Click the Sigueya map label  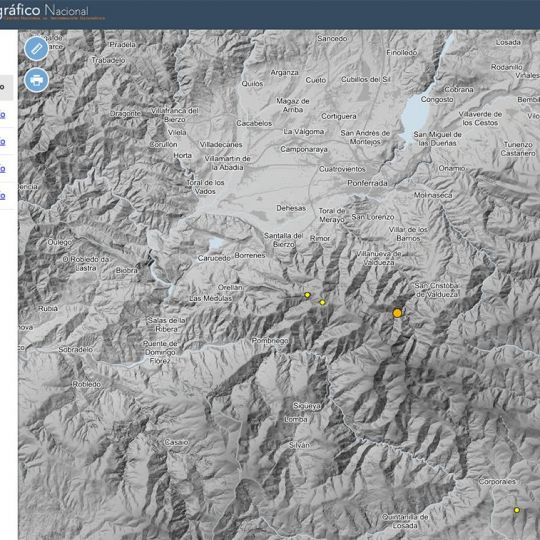(x=307, y=406)
